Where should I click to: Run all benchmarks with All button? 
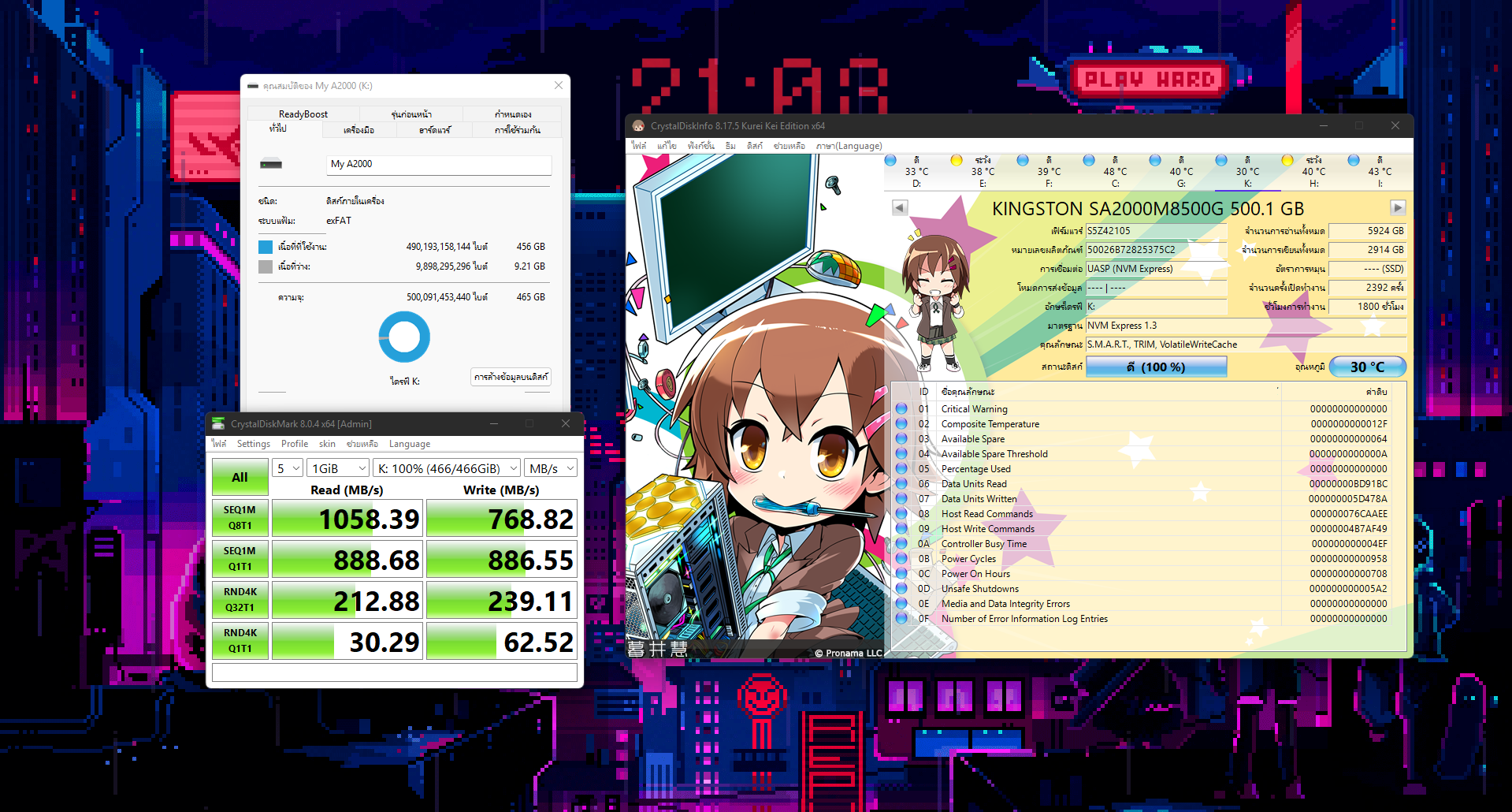(240, 477)
